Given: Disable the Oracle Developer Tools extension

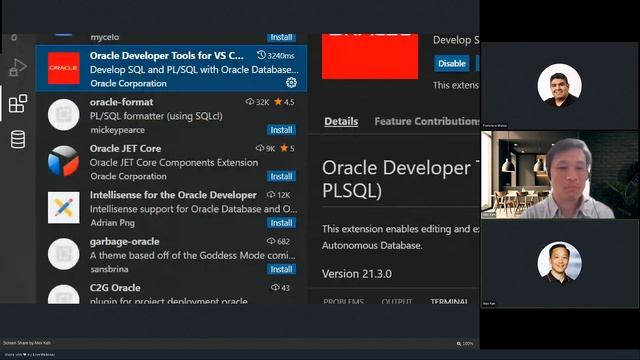Looking at the screenshot, I should [451, 64].
